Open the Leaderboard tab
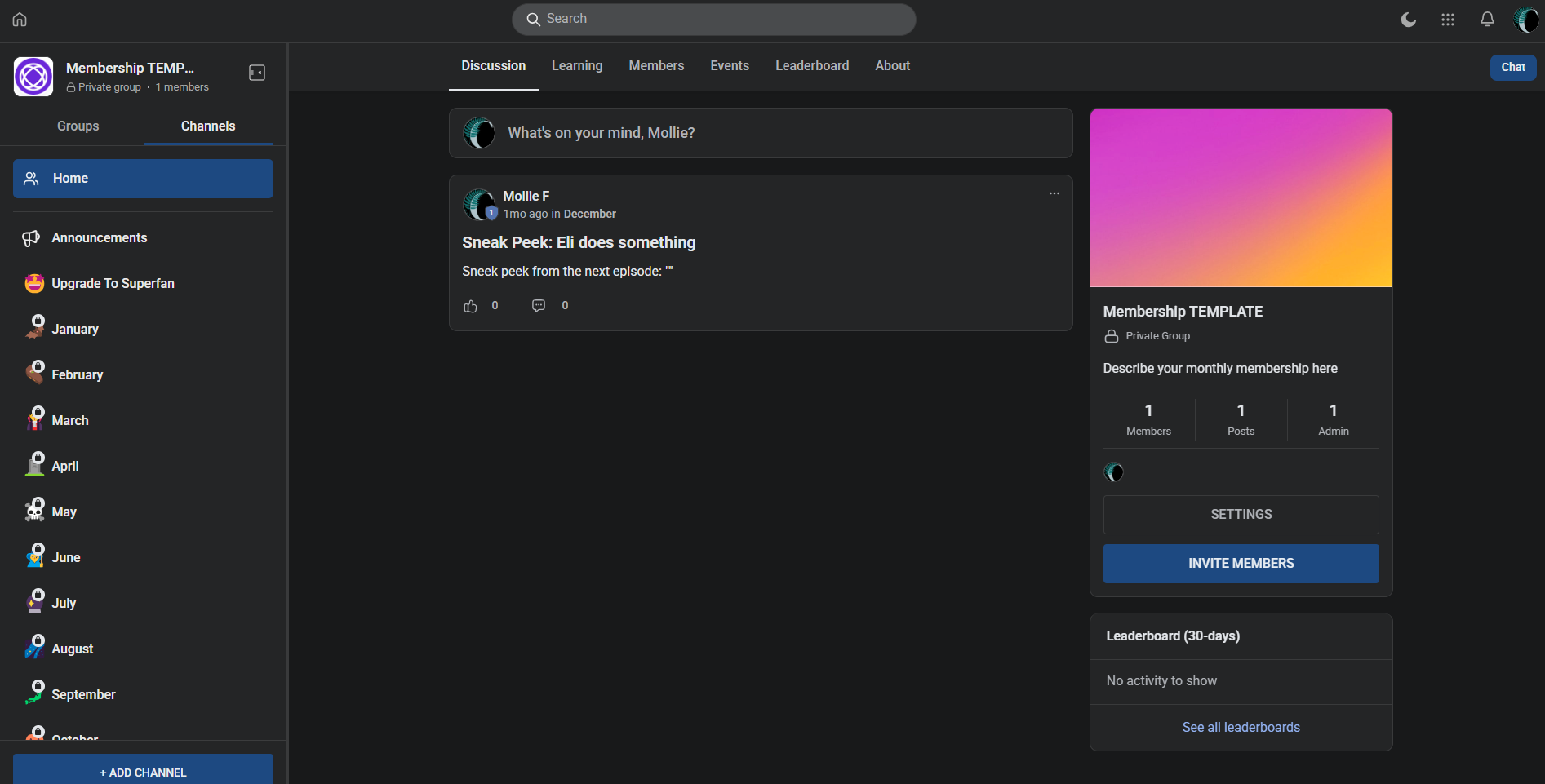This screenshot has width=1545, height=784. (811, 66)
